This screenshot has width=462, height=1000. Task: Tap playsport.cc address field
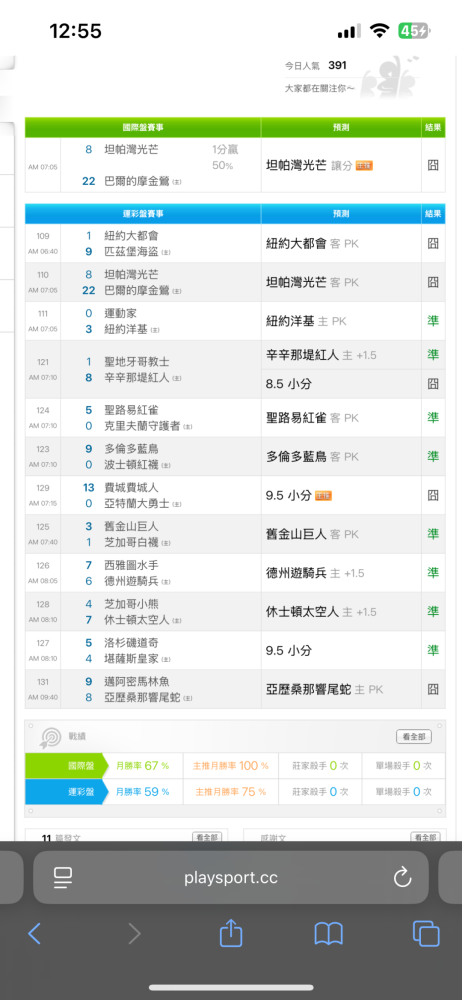231,878
